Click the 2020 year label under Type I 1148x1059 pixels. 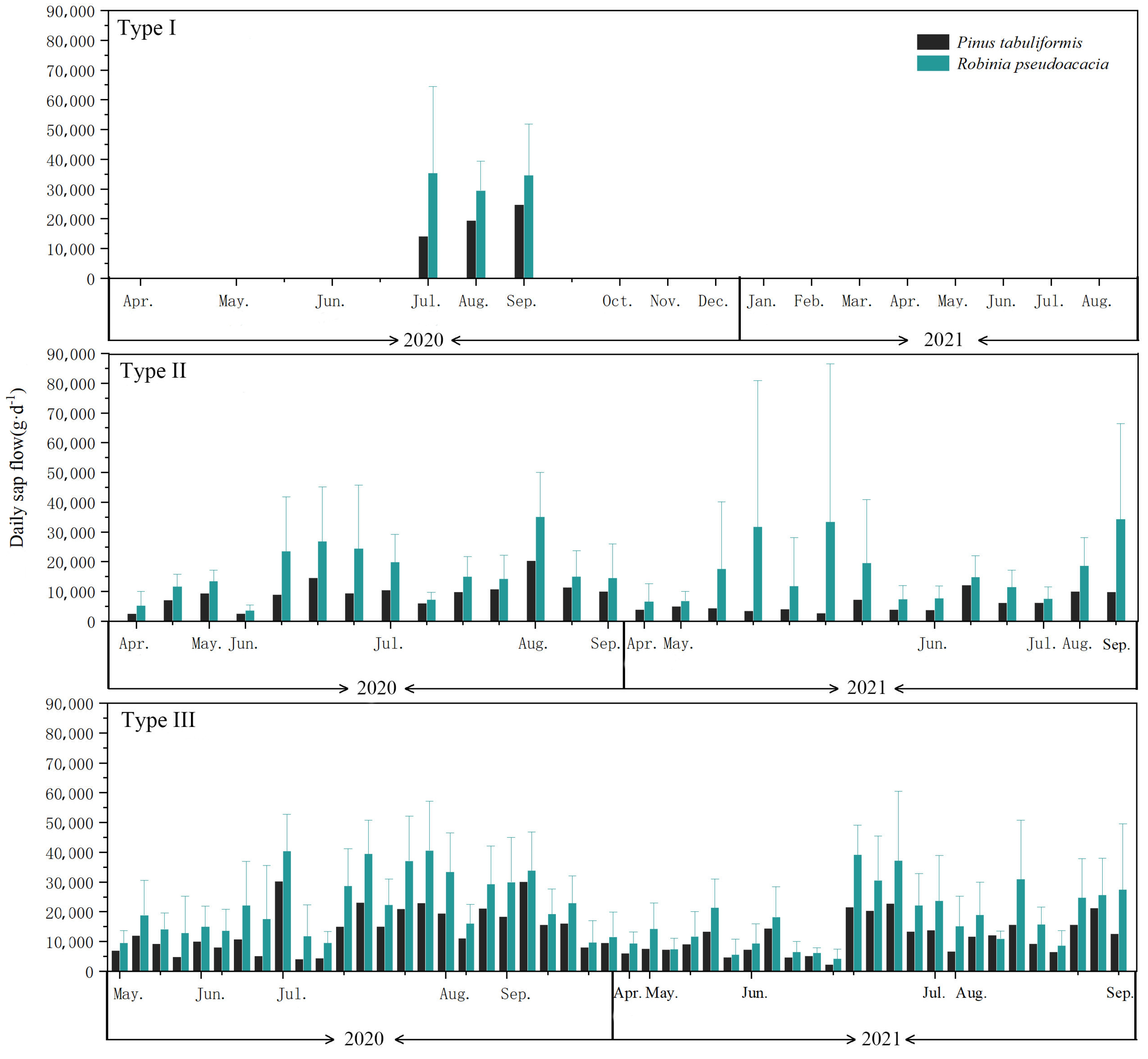(x=423, y=340)
